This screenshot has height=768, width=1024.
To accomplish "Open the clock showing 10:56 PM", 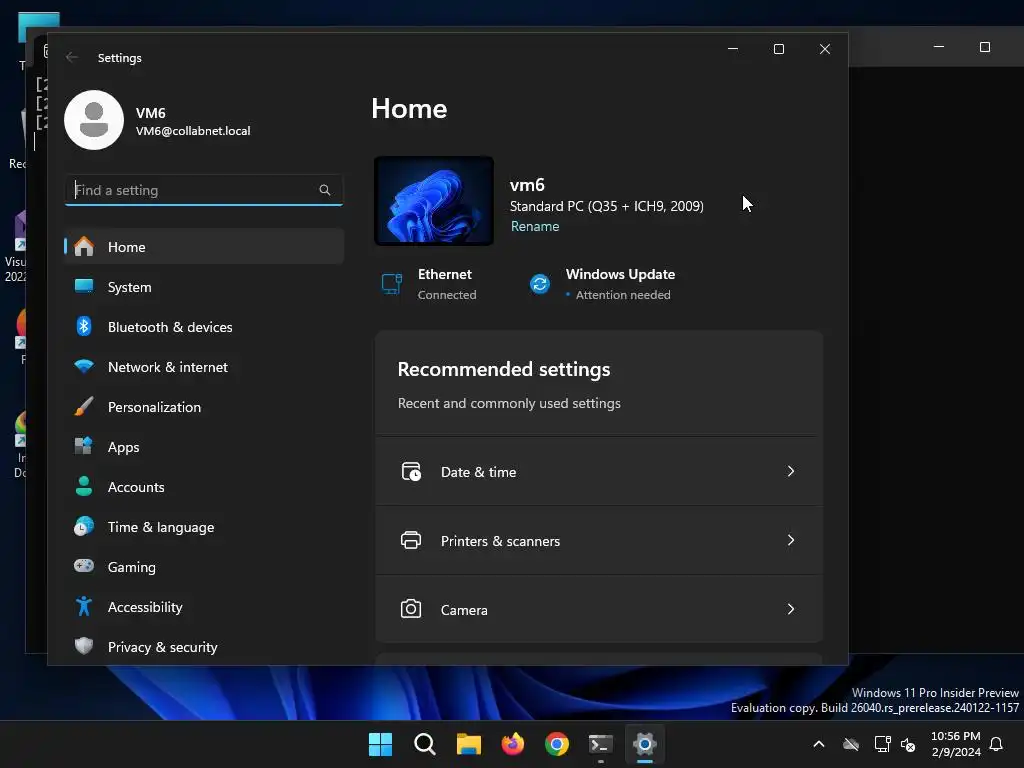I will (x=955, y=744).
